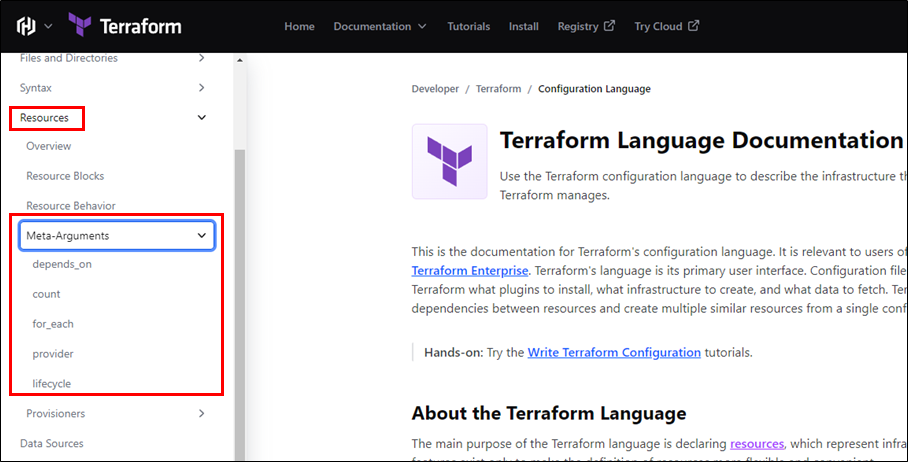908x462 pixels.
Task: Expand the Syntax section chevron
Action: click(202, 88)
